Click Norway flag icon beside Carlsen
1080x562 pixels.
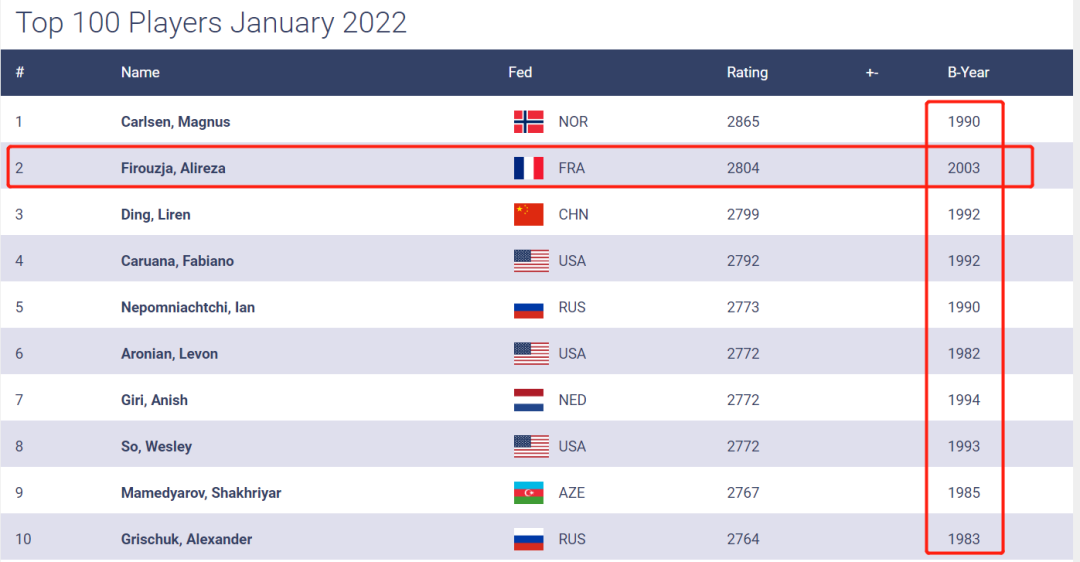coord(528,122)
